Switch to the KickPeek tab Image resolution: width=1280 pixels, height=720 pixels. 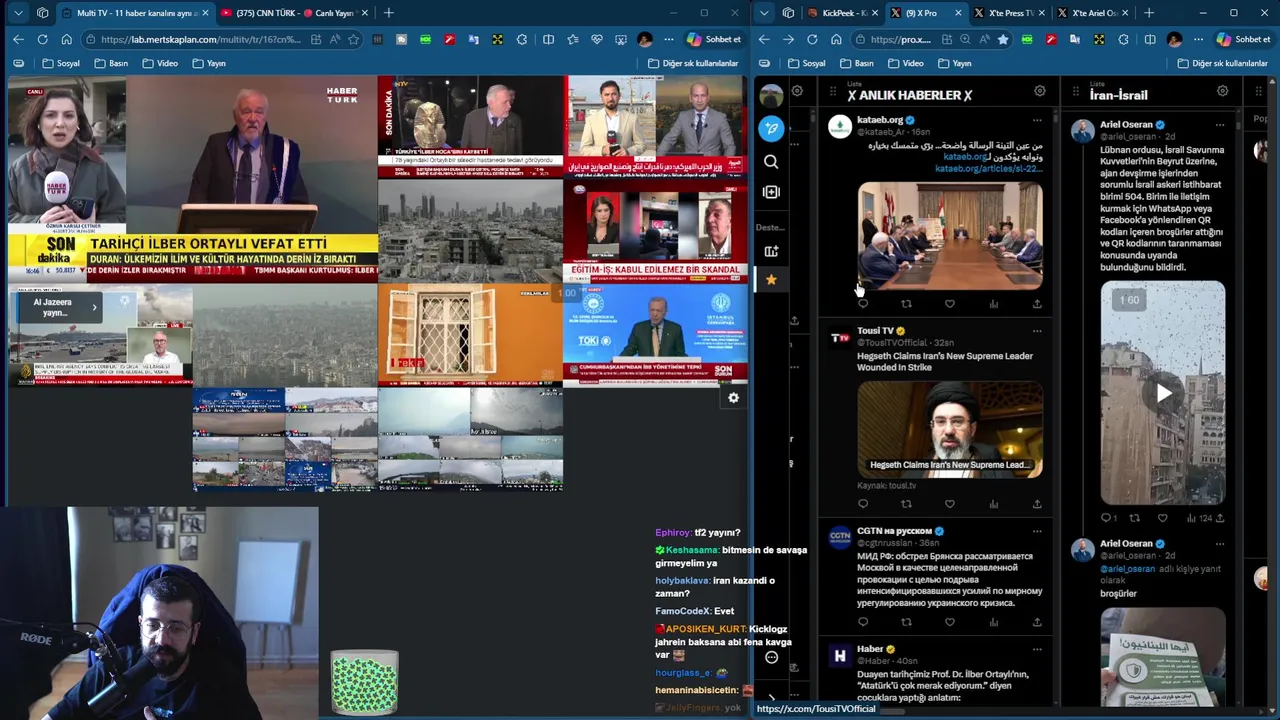tap(842, 13)
